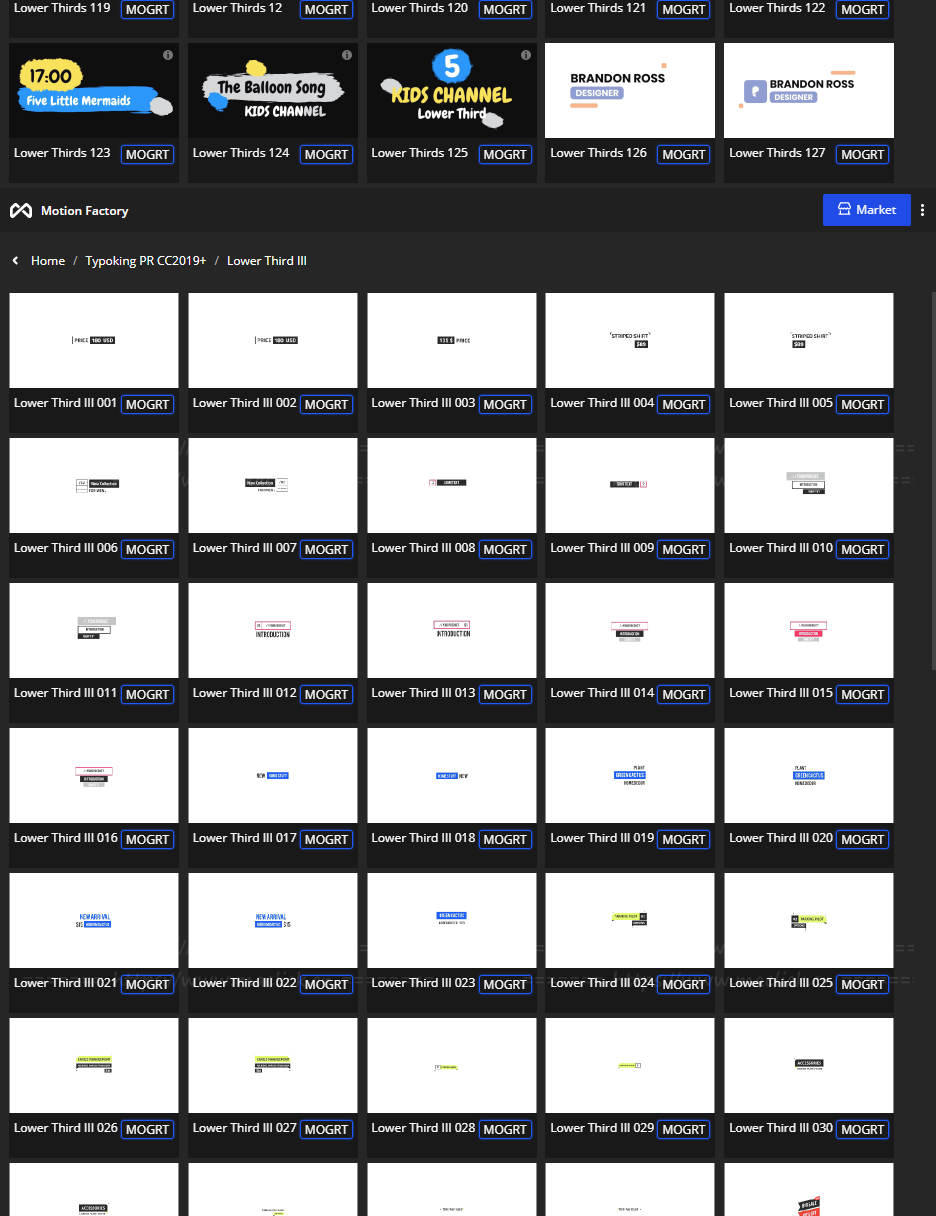Open the Market button
Image resolution: width=936 pixels, height=1216 pixels.
[866, 210]
